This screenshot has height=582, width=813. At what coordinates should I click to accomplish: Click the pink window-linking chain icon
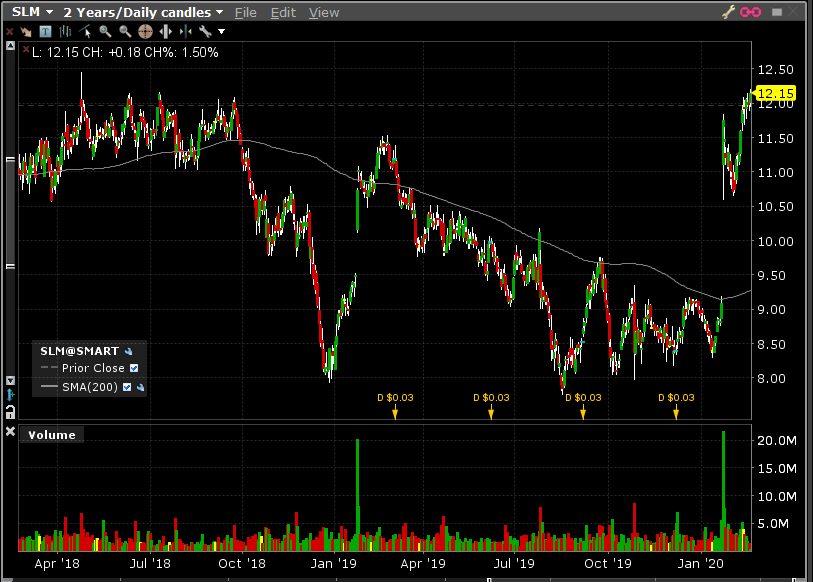750,12
